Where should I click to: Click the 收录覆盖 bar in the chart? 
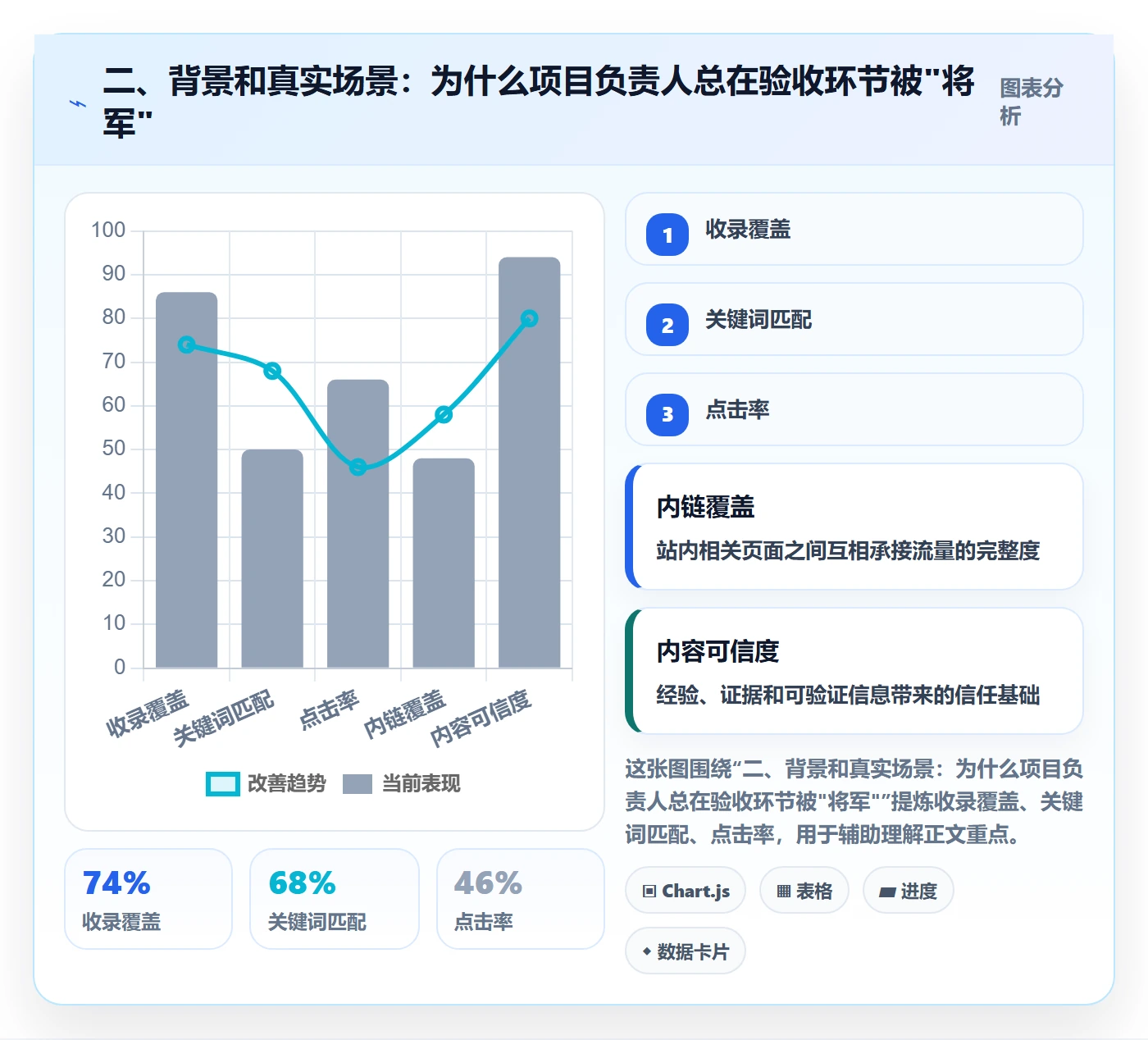(187, 480)
